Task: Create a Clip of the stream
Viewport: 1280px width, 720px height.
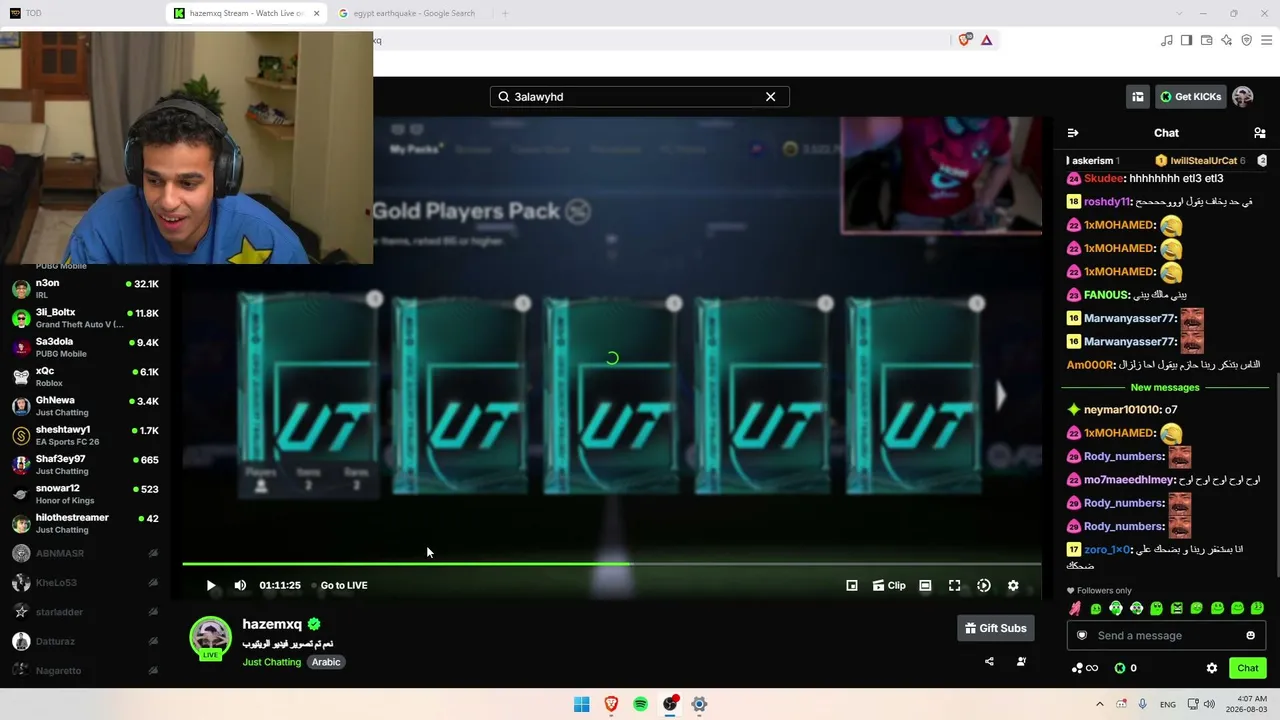Action: 889,585
